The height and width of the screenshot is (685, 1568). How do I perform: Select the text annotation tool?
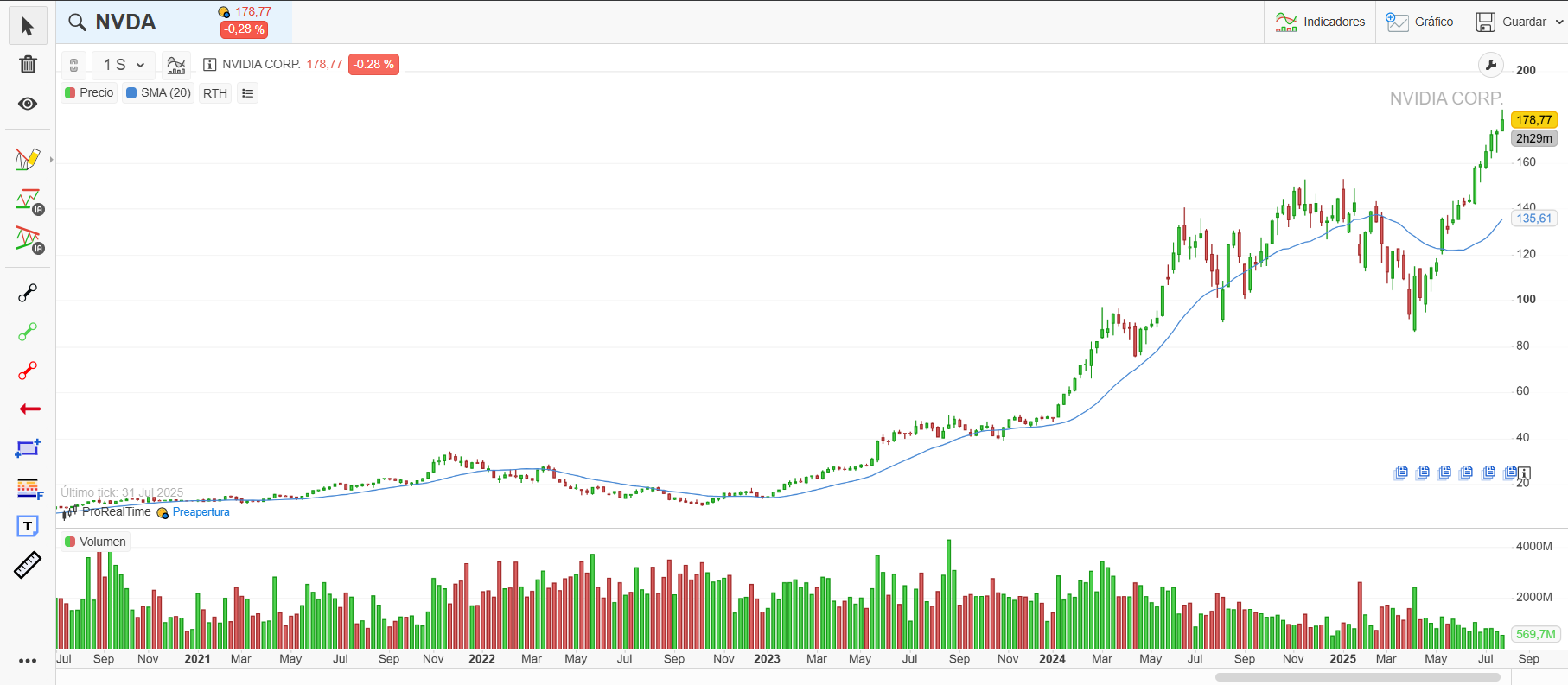pyautogui.click(x=28, y=526)
